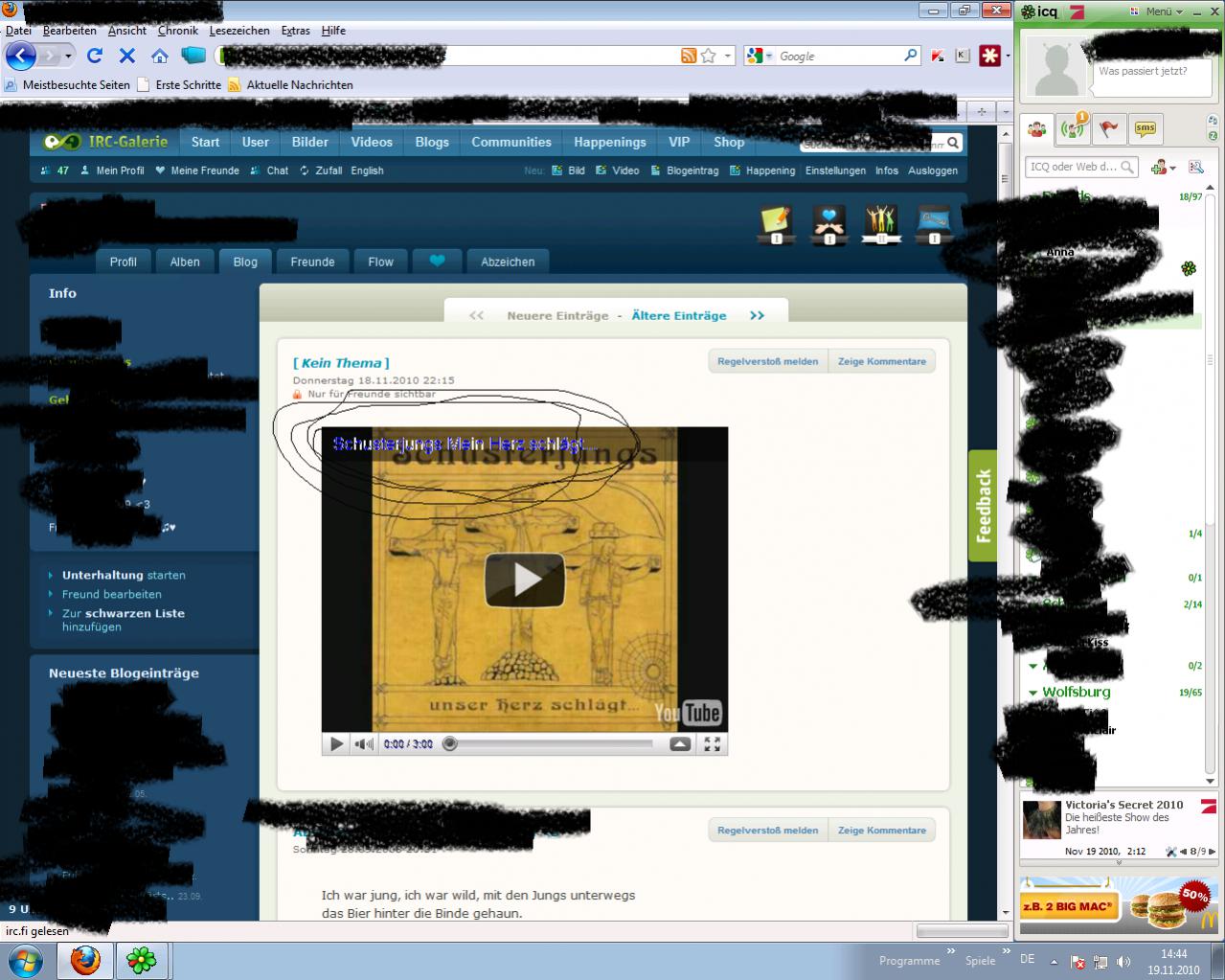1225x980 pixels.
Task: Play the video with the large center button
Action: click(x=524, y=580)
